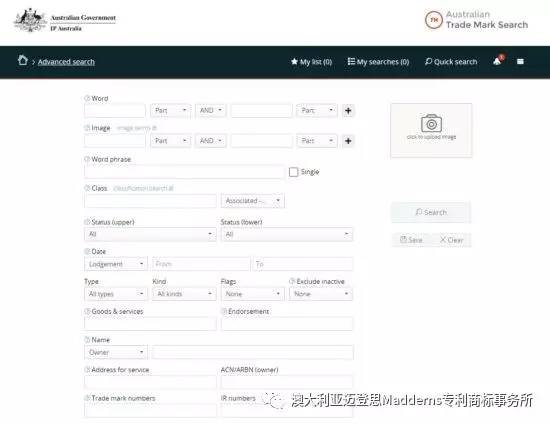Open the Status (upper) All dropdown
The height and width of the screenshot is (425, 550).
(x=150, y=234)
